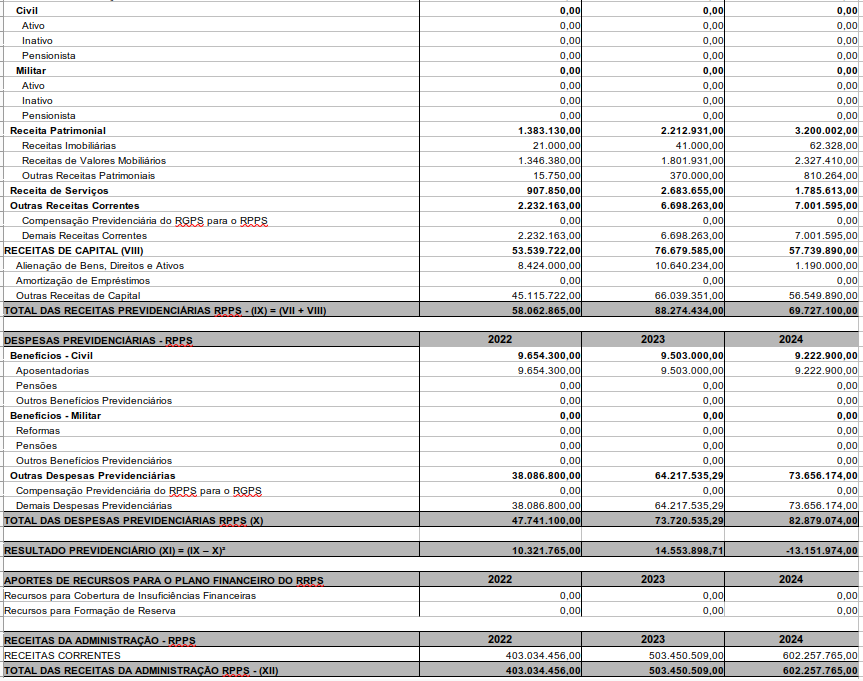The width and height of the screenshot is (863, 681).
Task: Select Recursos para Formação de Reserva label
Action: tap(90, 610)
